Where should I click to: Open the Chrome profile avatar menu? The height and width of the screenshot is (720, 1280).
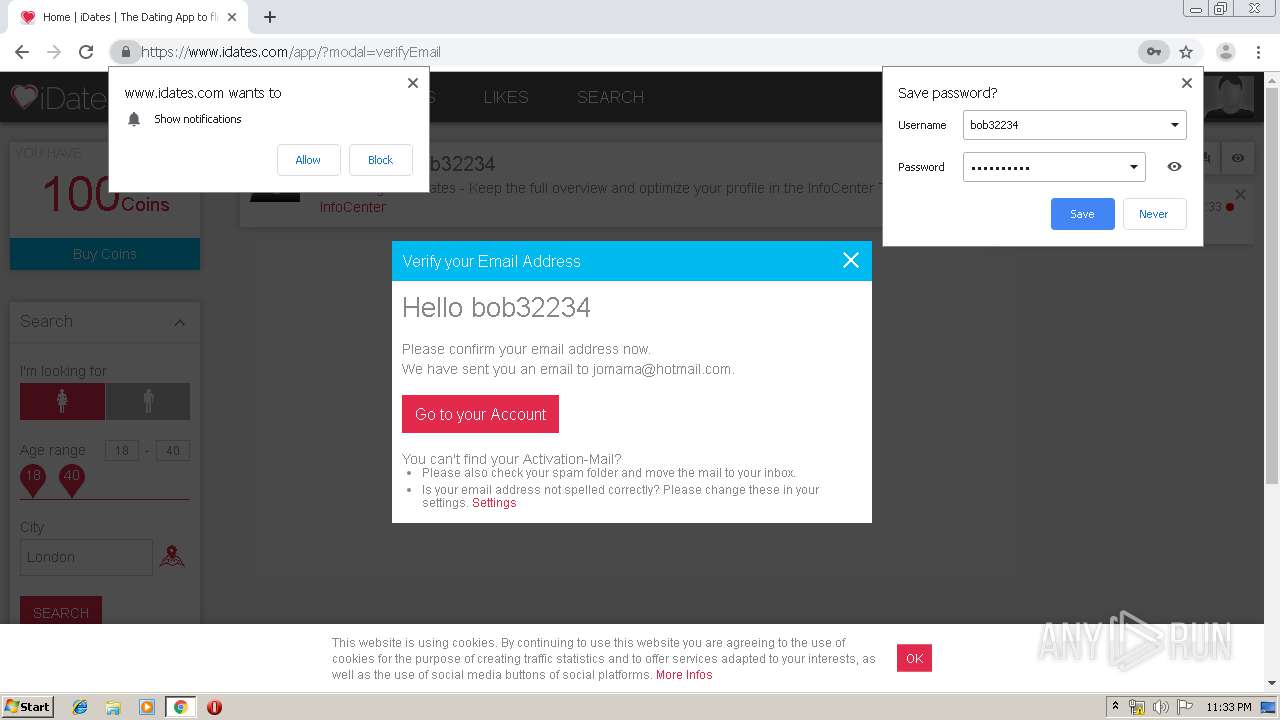click(1225, 52)
